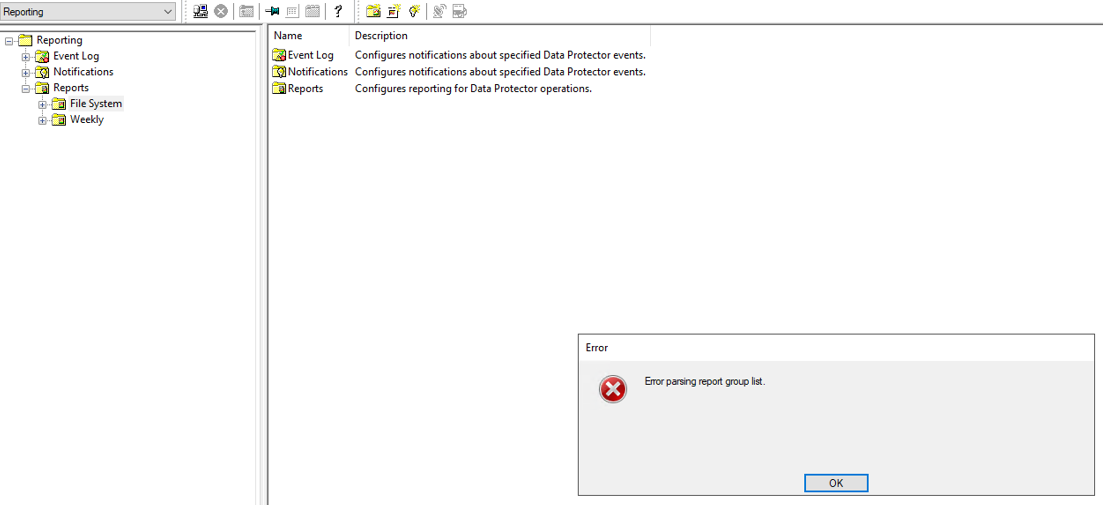Click the Error dialog title bar
The image size is (1103, 505).
[836, 347]
